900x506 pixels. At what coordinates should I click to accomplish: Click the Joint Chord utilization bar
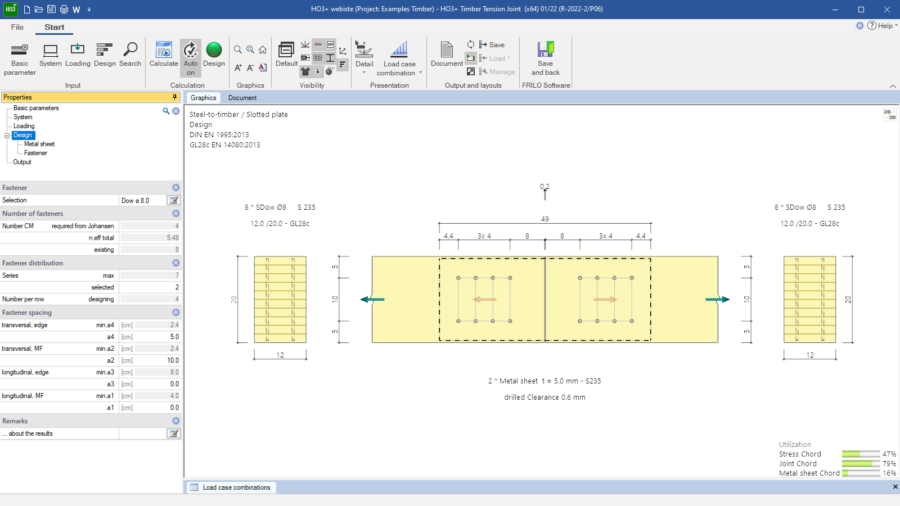point(858,463)
